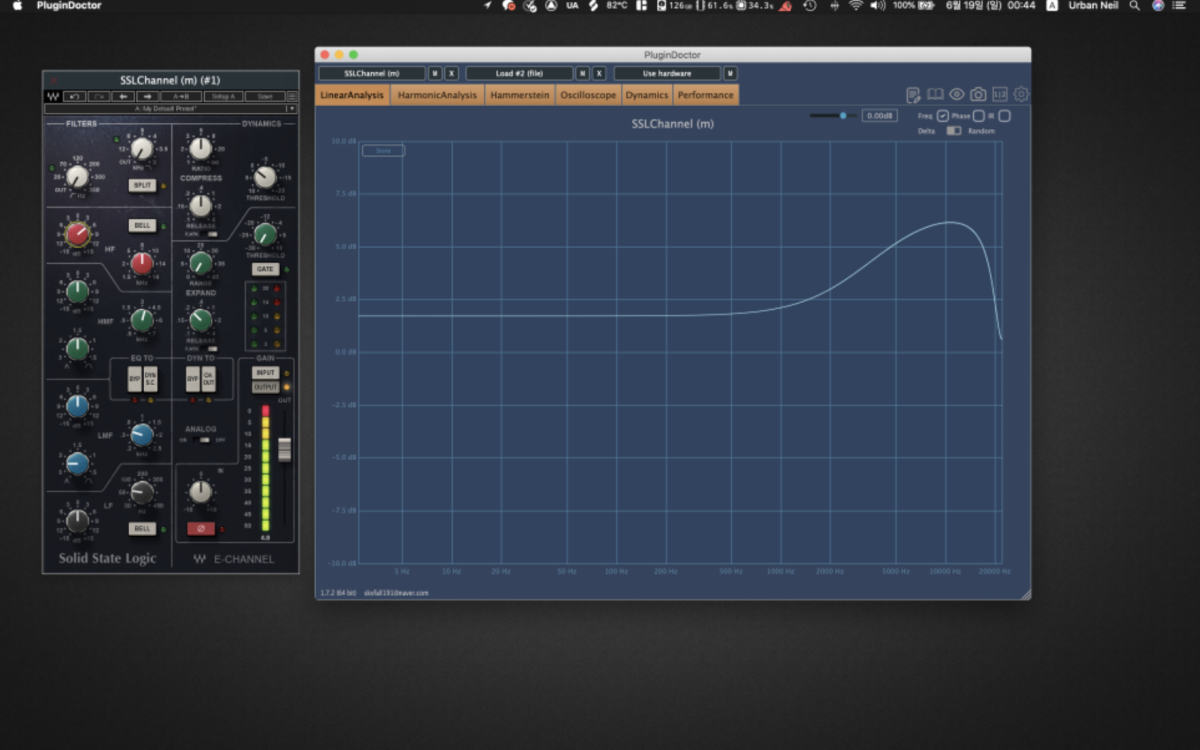Click the black LF gain knob

point(78,520)
